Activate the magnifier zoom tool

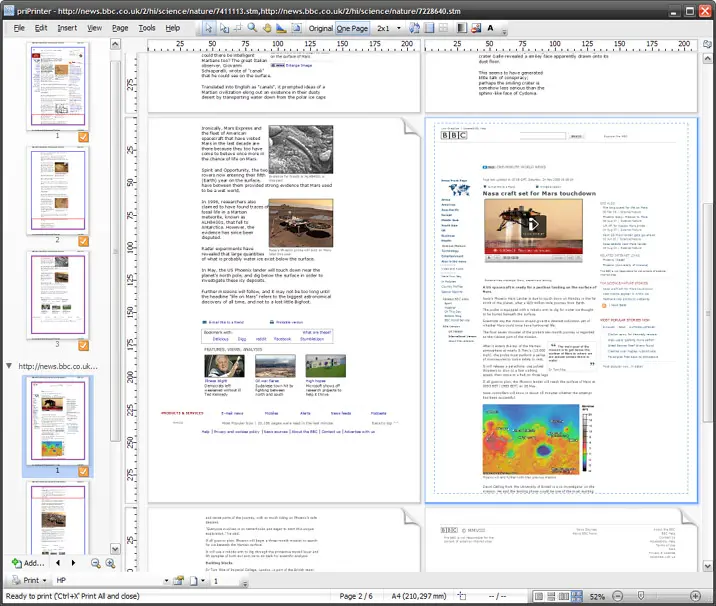(254, 28)
